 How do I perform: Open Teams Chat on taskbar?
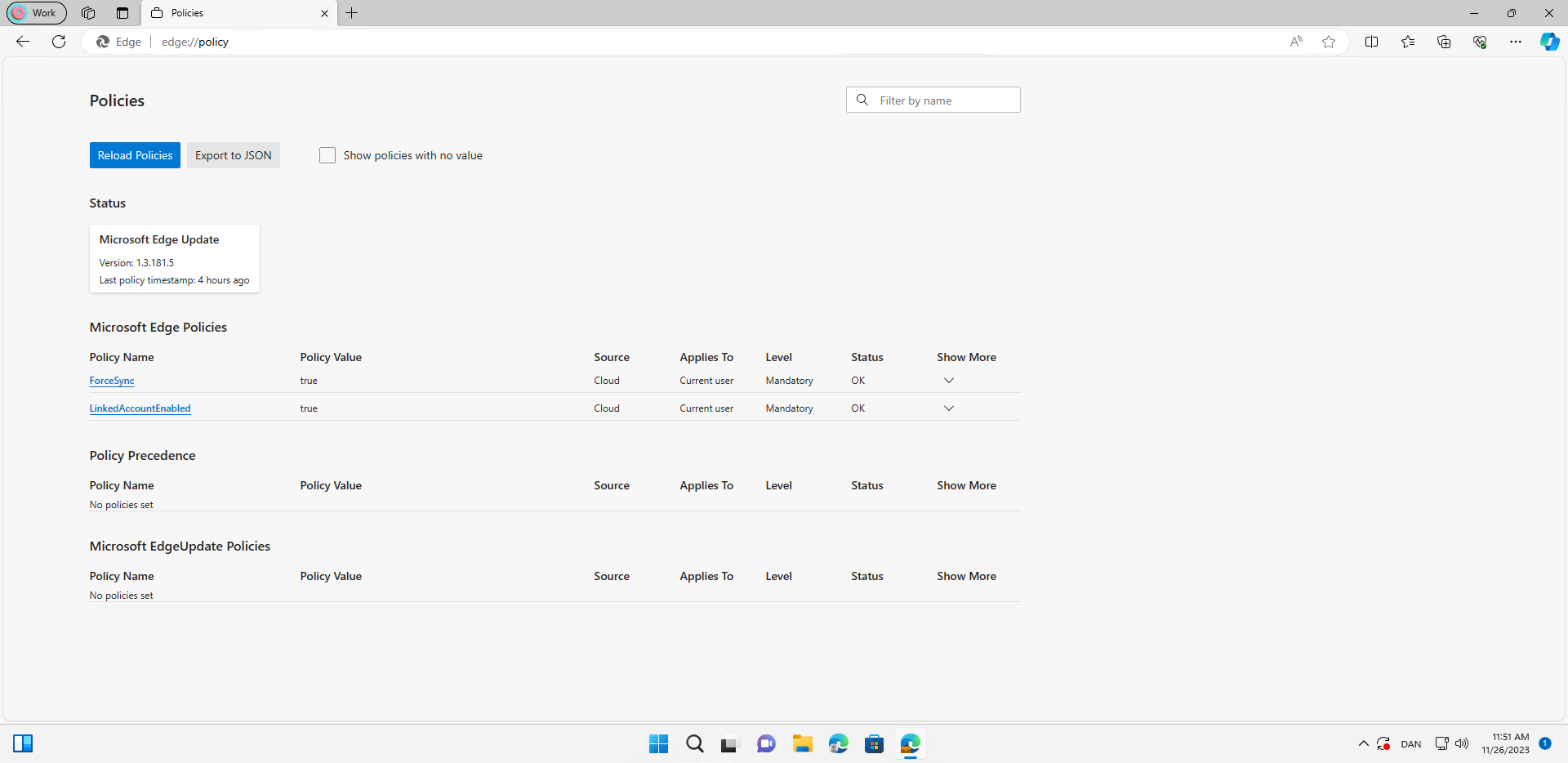tap(766, 743)
